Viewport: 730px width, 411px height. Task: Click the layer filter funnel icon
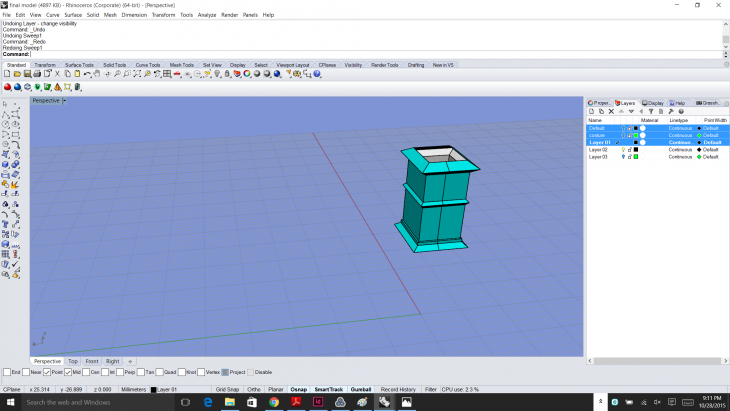pos(651,111)
